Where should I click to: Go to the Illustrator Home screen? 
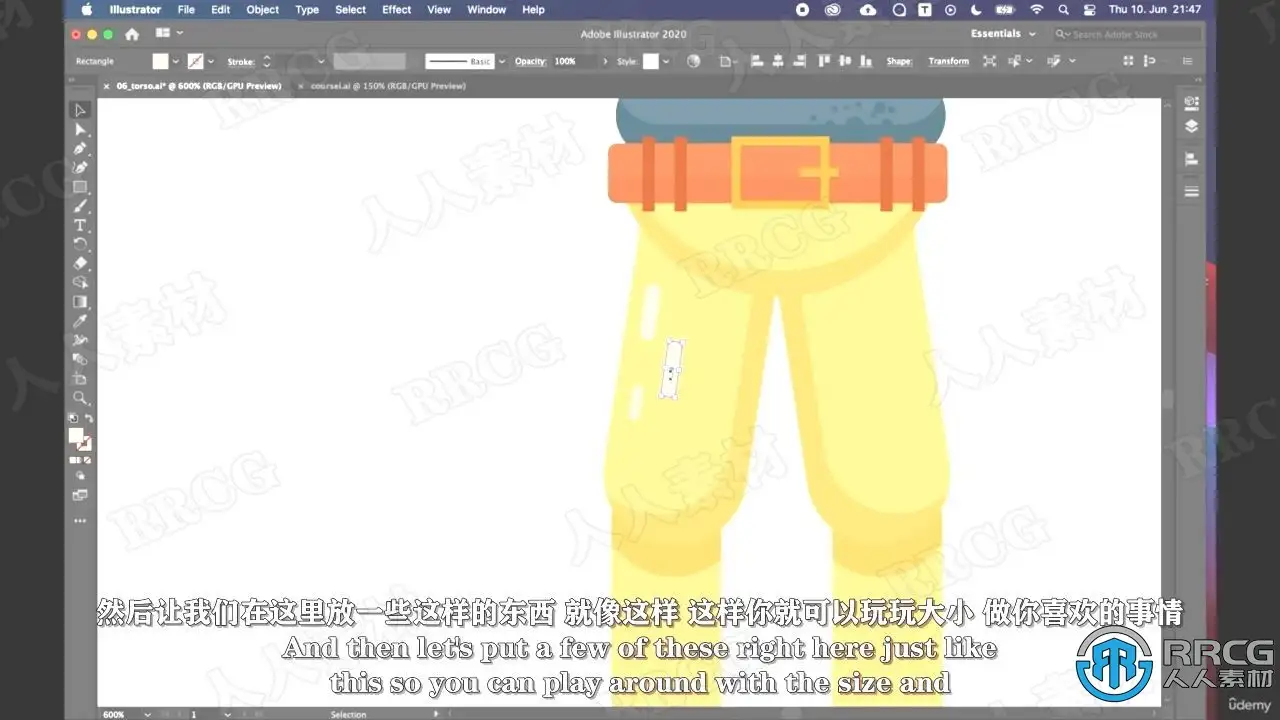coord(132,34)
